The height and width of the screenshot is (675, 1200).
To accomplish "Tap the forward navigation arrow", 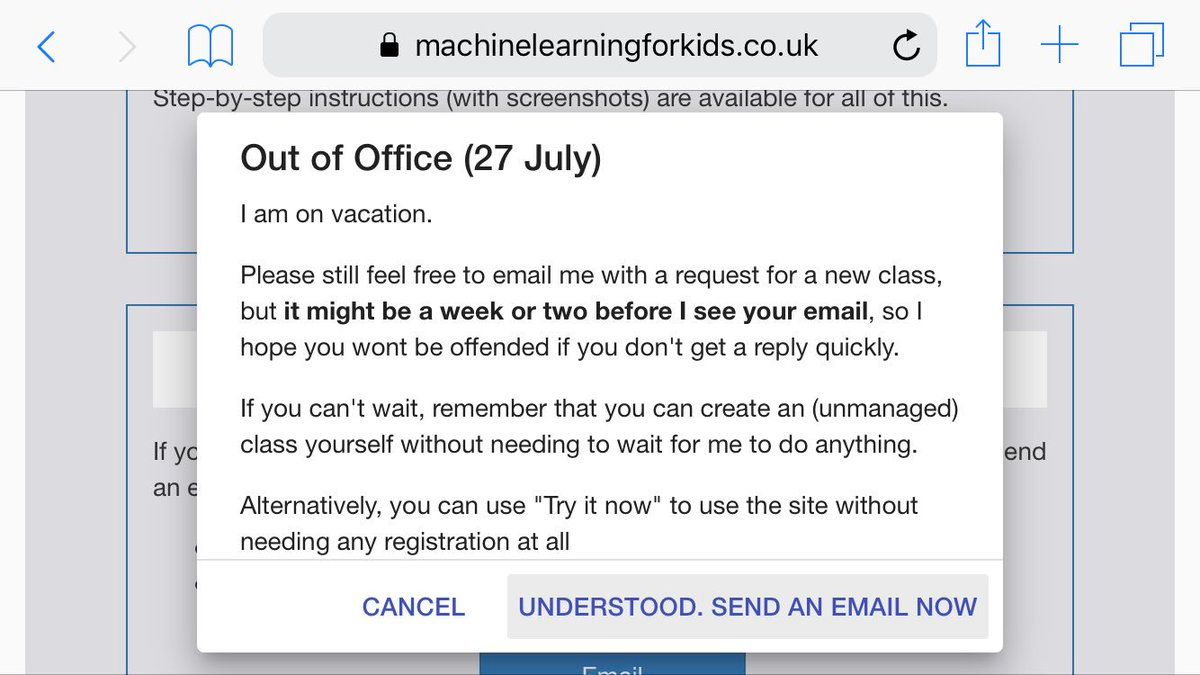I will pos(126,46).
